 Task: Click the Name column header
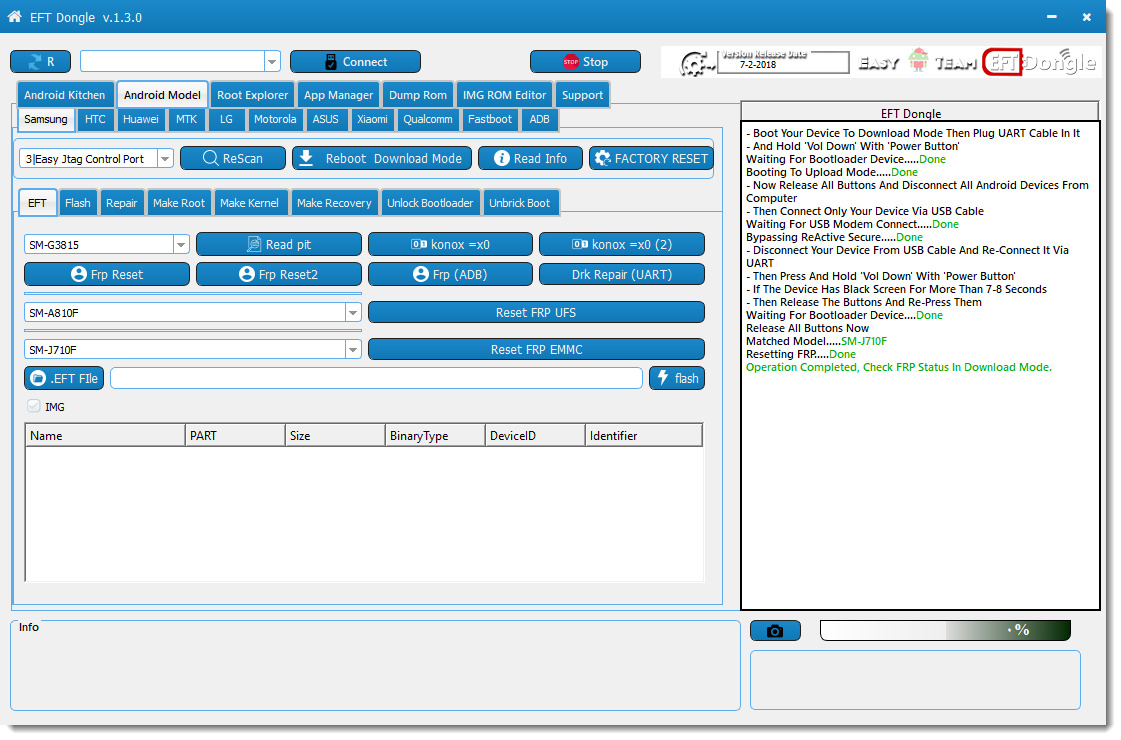click(105, 435)
